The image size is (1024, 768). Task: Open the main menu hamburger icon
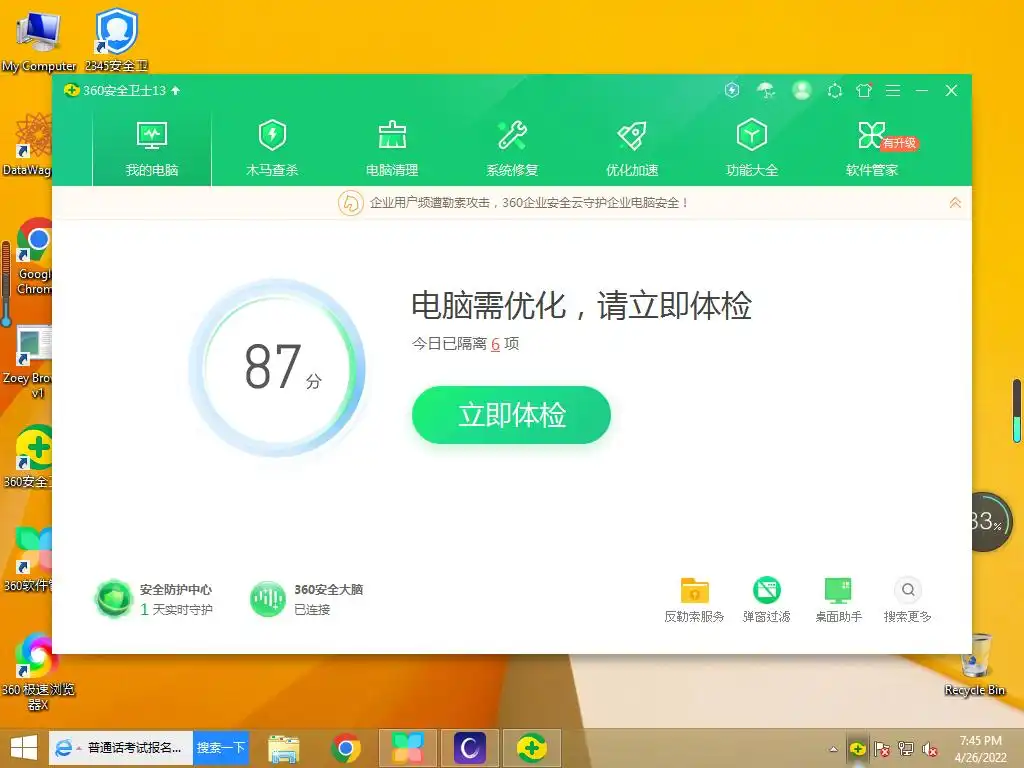click(x=893, y=91)
